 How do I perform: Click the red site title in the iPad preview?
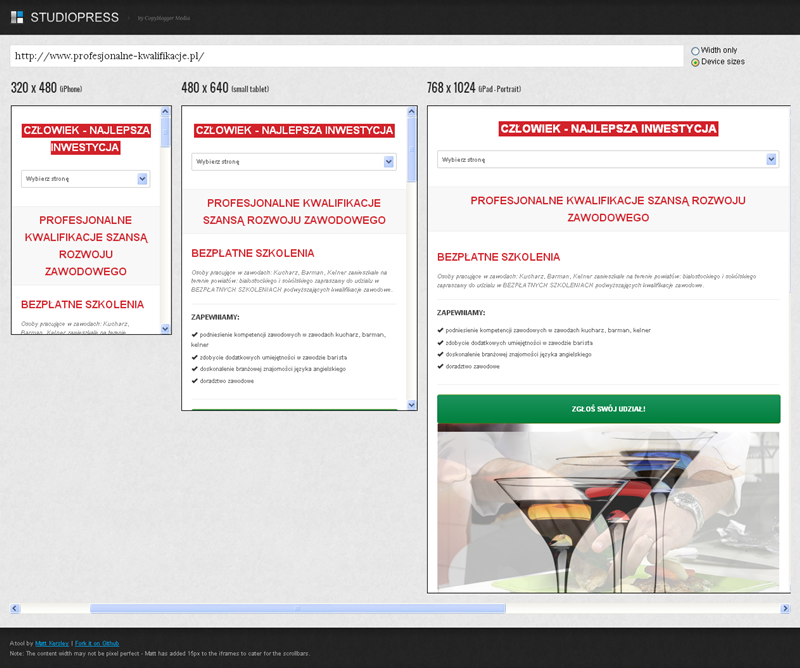[x=608, y=129]
